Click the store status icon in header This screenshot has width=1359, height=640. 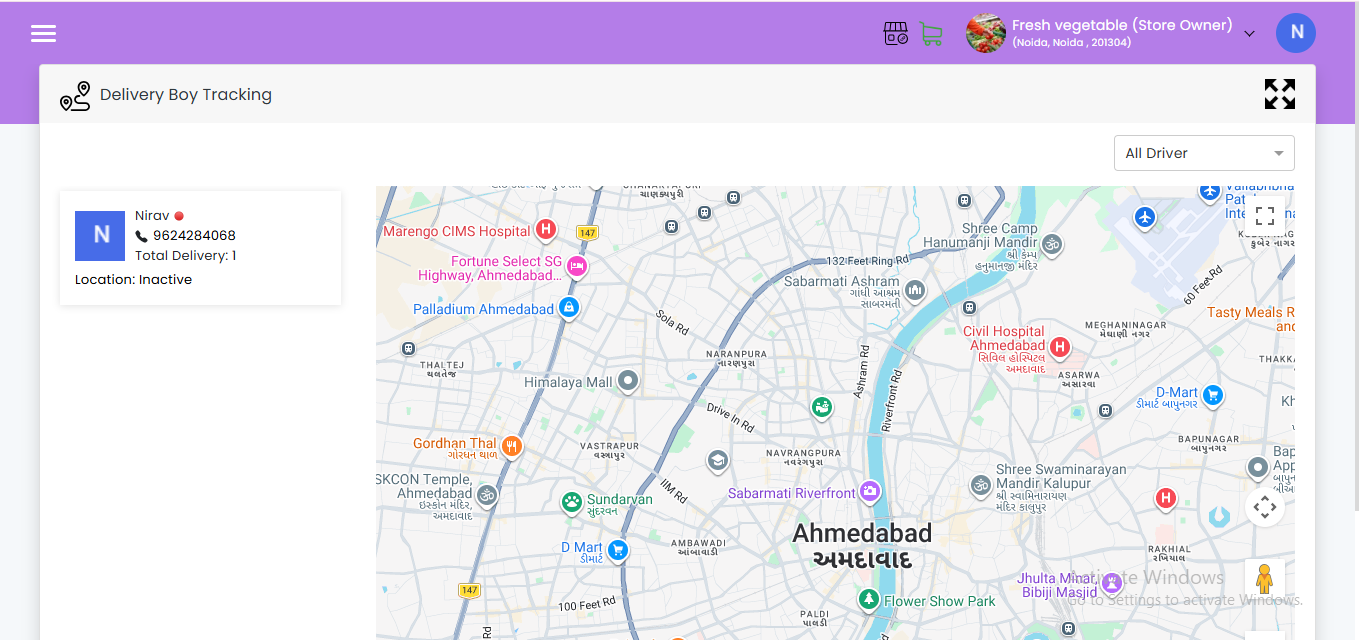(896, 34)
